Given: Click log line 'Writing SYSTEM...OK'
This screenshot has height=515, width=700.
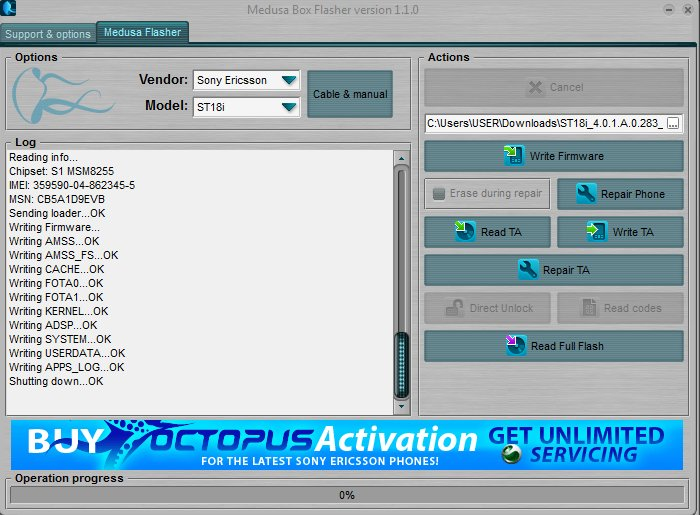Looking at the screenshot, I should click(x=60, y=339).
